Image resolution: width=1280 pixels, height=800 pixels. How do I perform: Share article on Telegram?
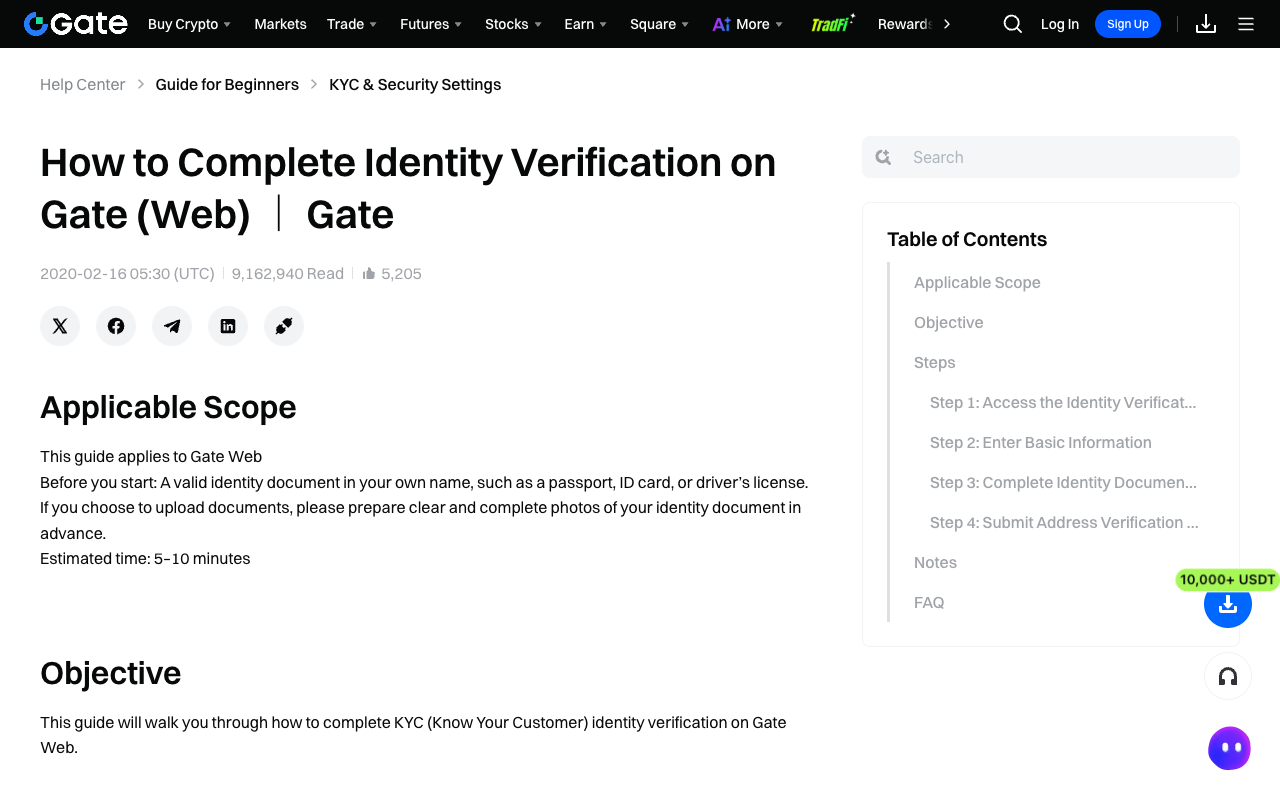click(172, 326)
